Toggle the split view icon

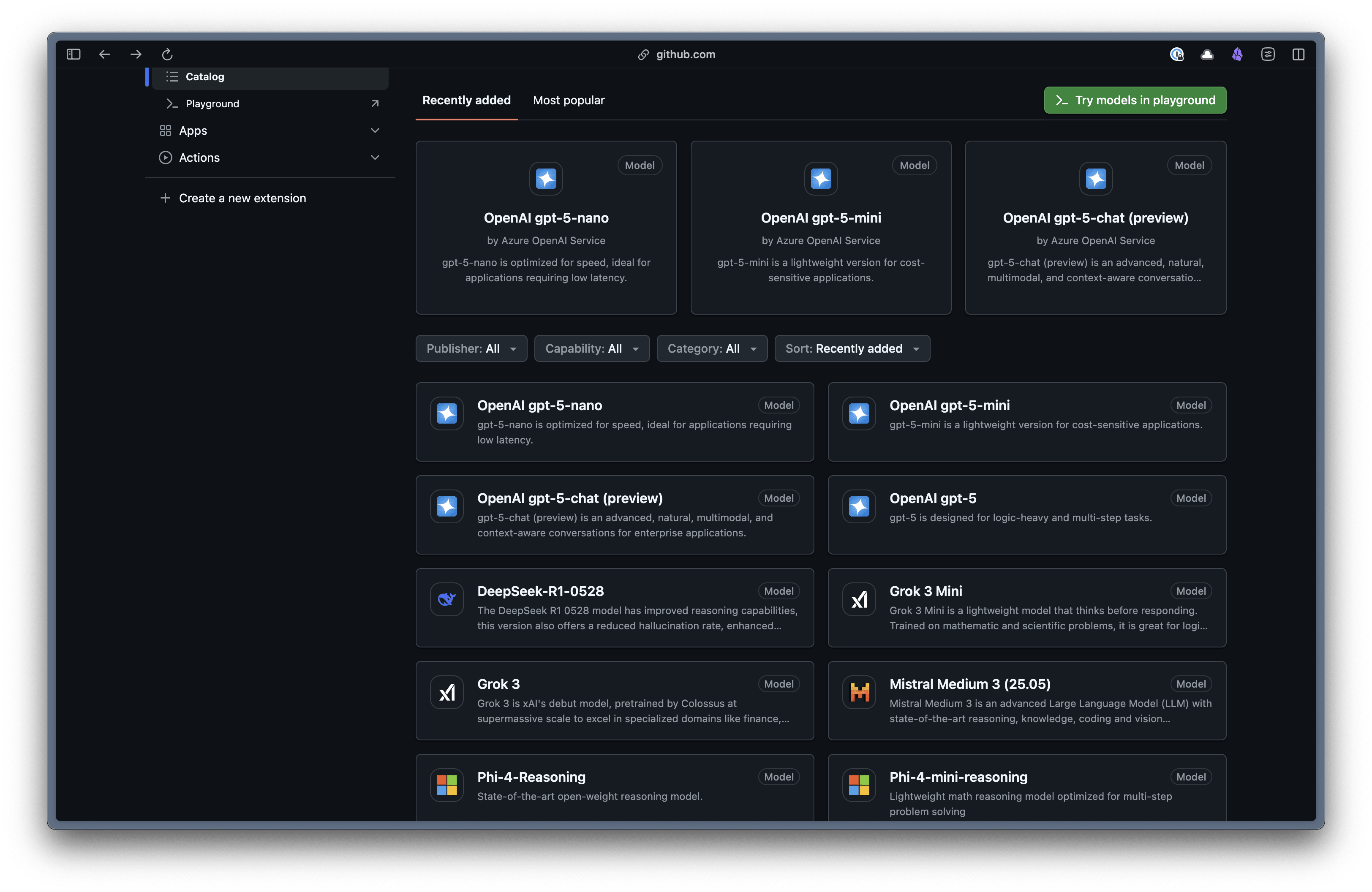(1298, 54)
